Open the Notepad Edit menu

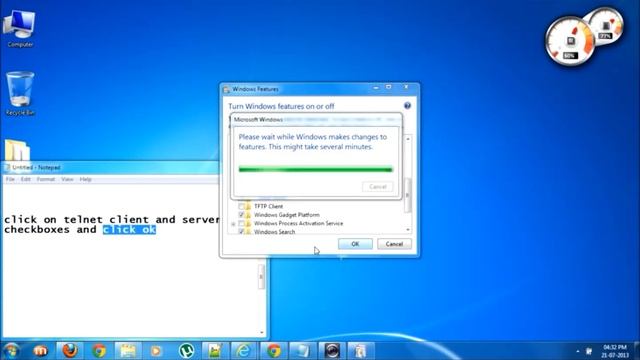[26, 179]
